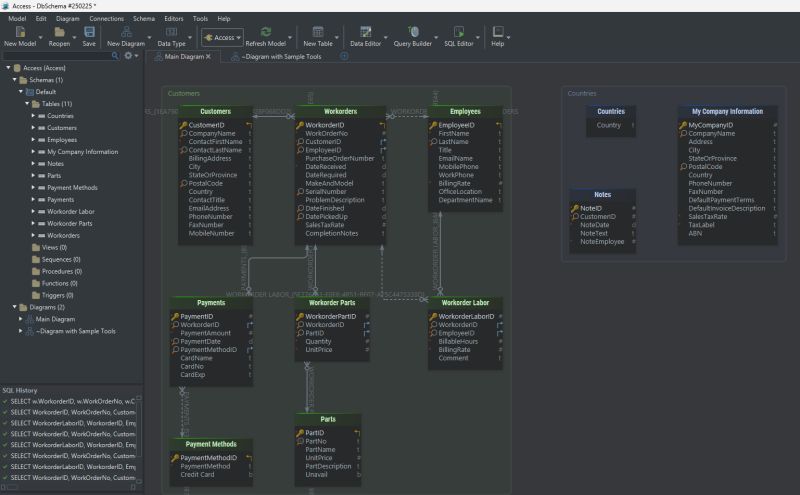
Task: Open the Query Builder tool
Action: (413, 32)
